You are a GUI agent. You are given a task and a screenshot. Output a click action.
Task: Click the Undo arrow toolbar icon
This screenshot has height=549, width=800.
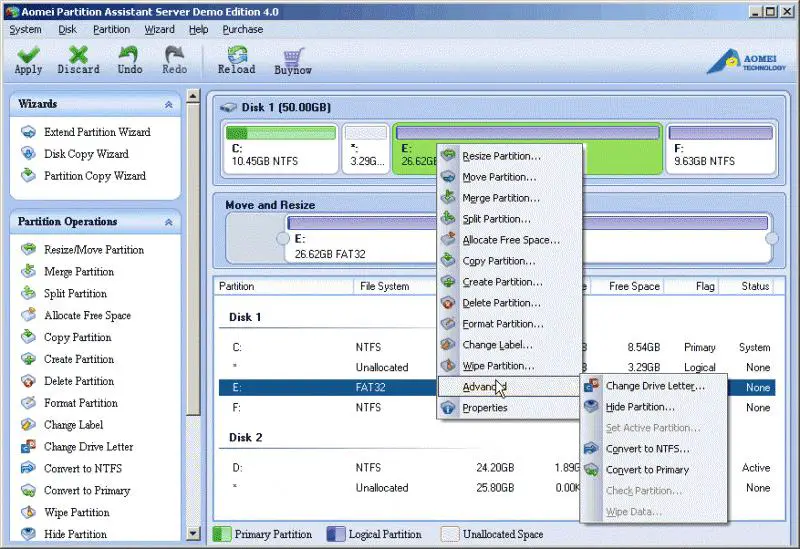coord(129,54)
